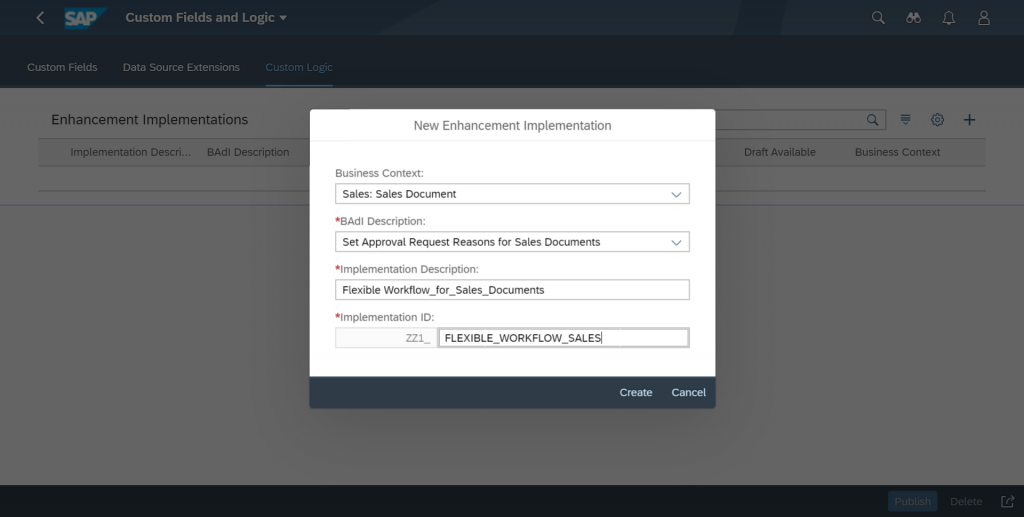Image resolution: width=1024 pixels, height=517 pixels.
Task: Click the Implementation Description input field
Action: [512, 290]
